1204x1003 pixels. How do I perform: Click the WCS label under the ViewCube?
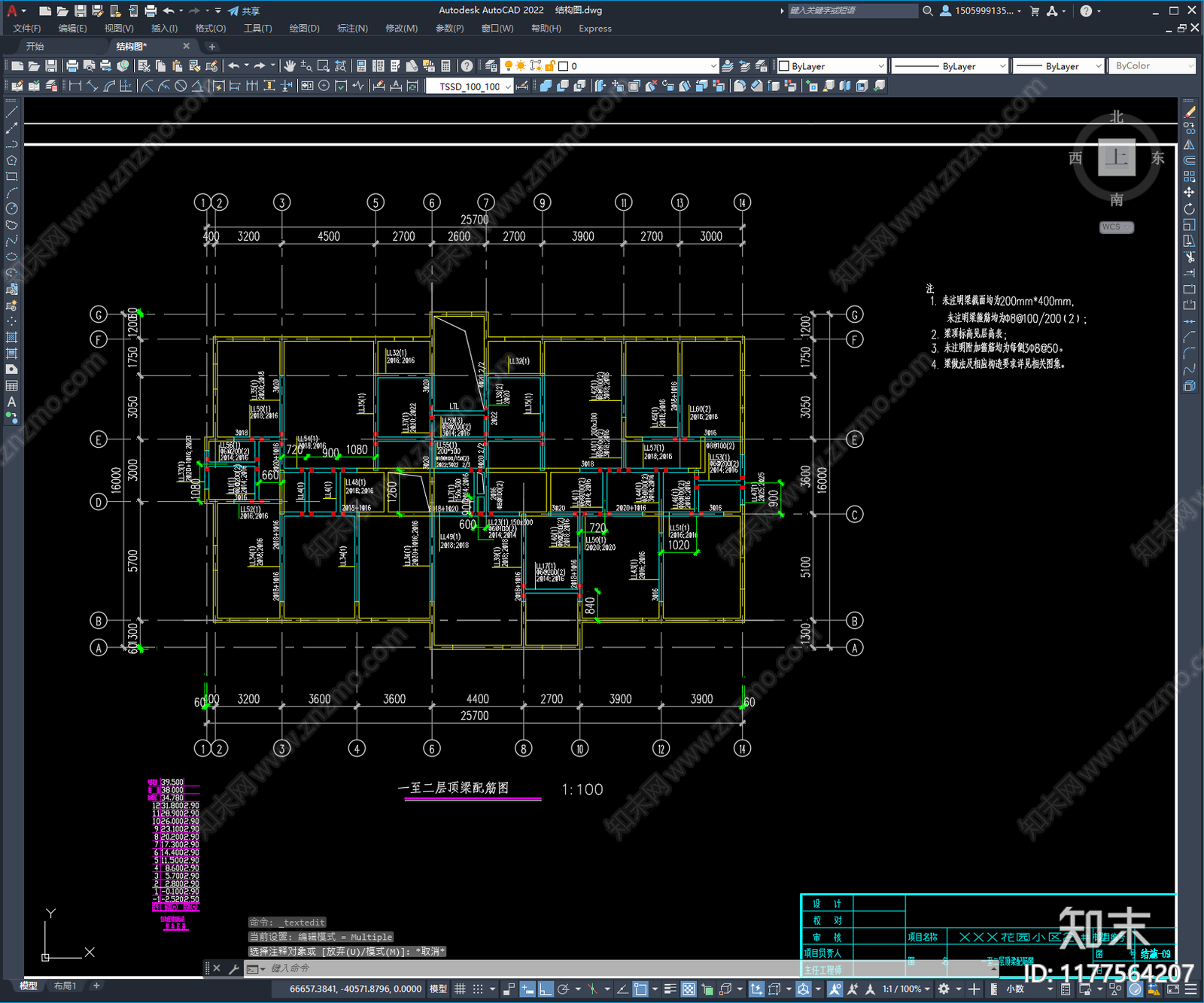[x=1116, y=226]
